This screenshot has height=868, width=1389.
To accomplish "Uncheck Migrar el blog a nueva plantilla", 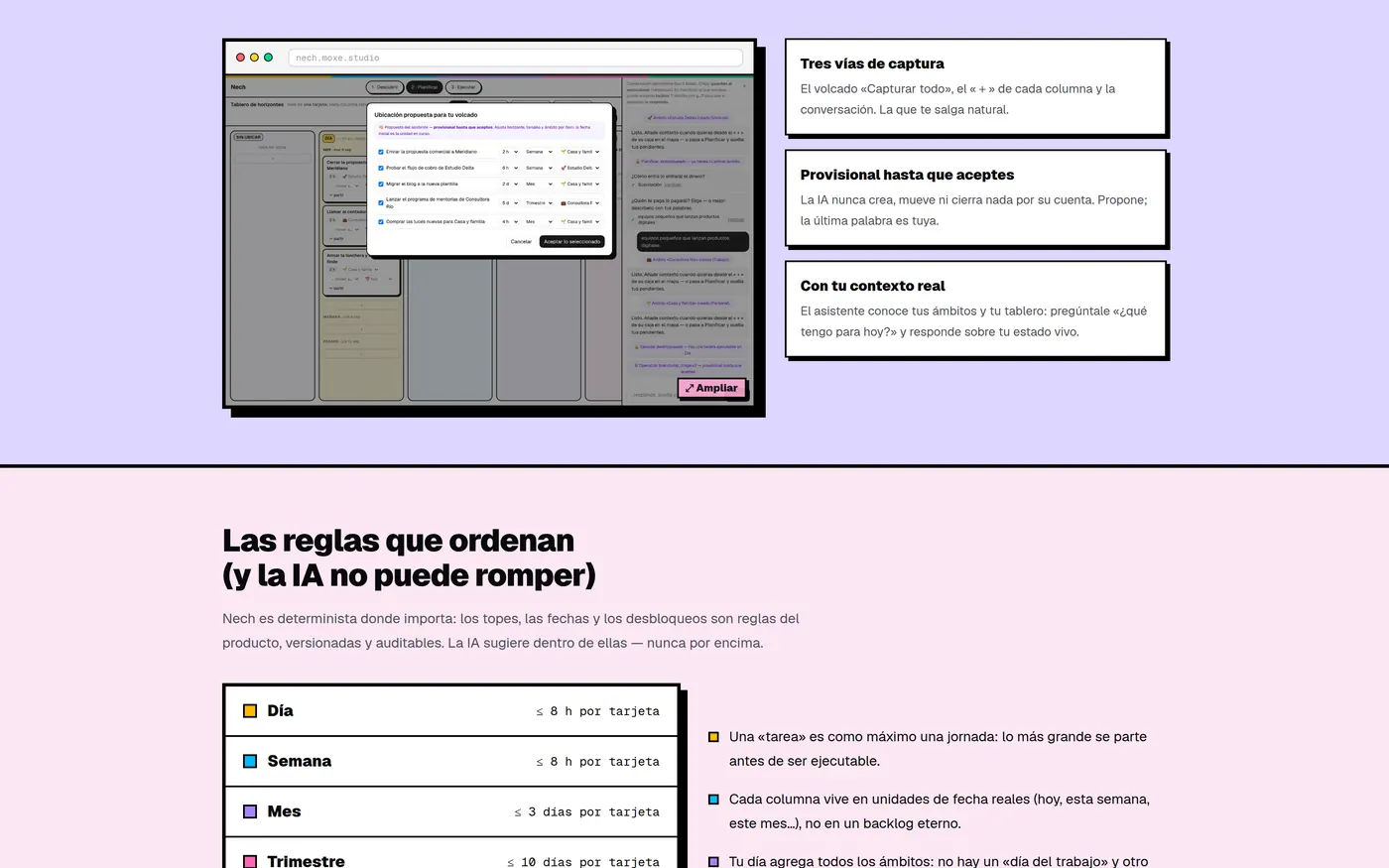I will click(381, 184).
